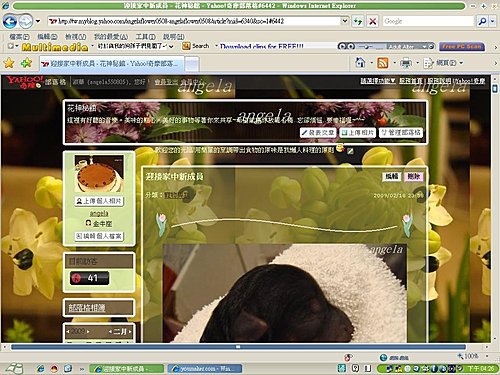Screen dimensions: 500x375
Task: Click the magnifier search button
Action: [x=482, y=21]
